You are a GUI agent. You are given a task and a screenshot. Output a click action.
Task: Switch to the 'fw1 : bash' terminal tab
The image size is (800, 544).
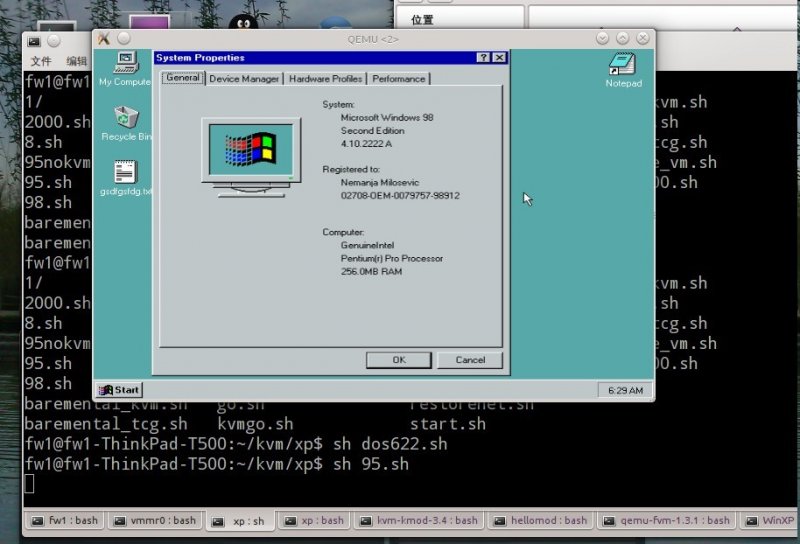[64, 521]
